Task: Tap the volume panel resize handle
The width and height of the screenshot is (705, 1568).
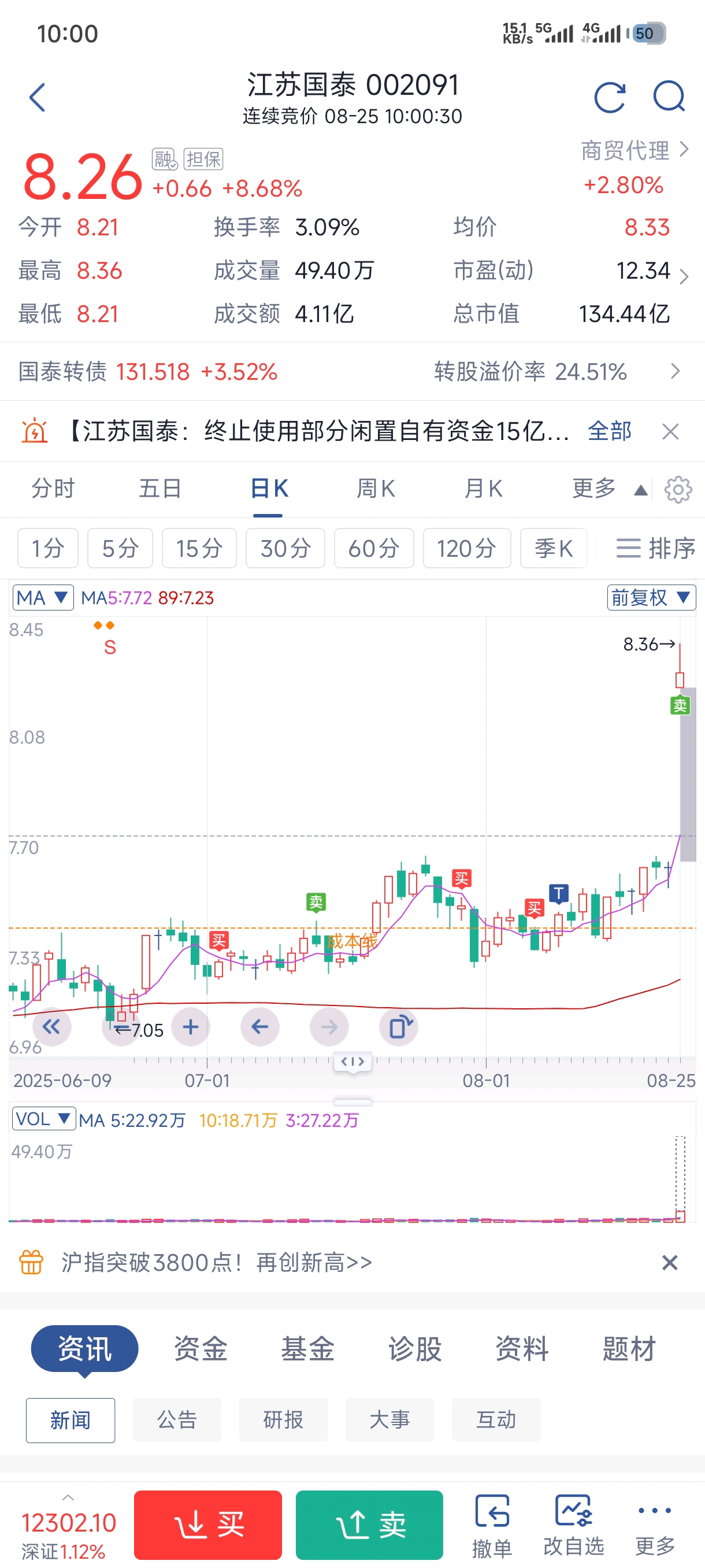Action: click(x=353, y=1103)
